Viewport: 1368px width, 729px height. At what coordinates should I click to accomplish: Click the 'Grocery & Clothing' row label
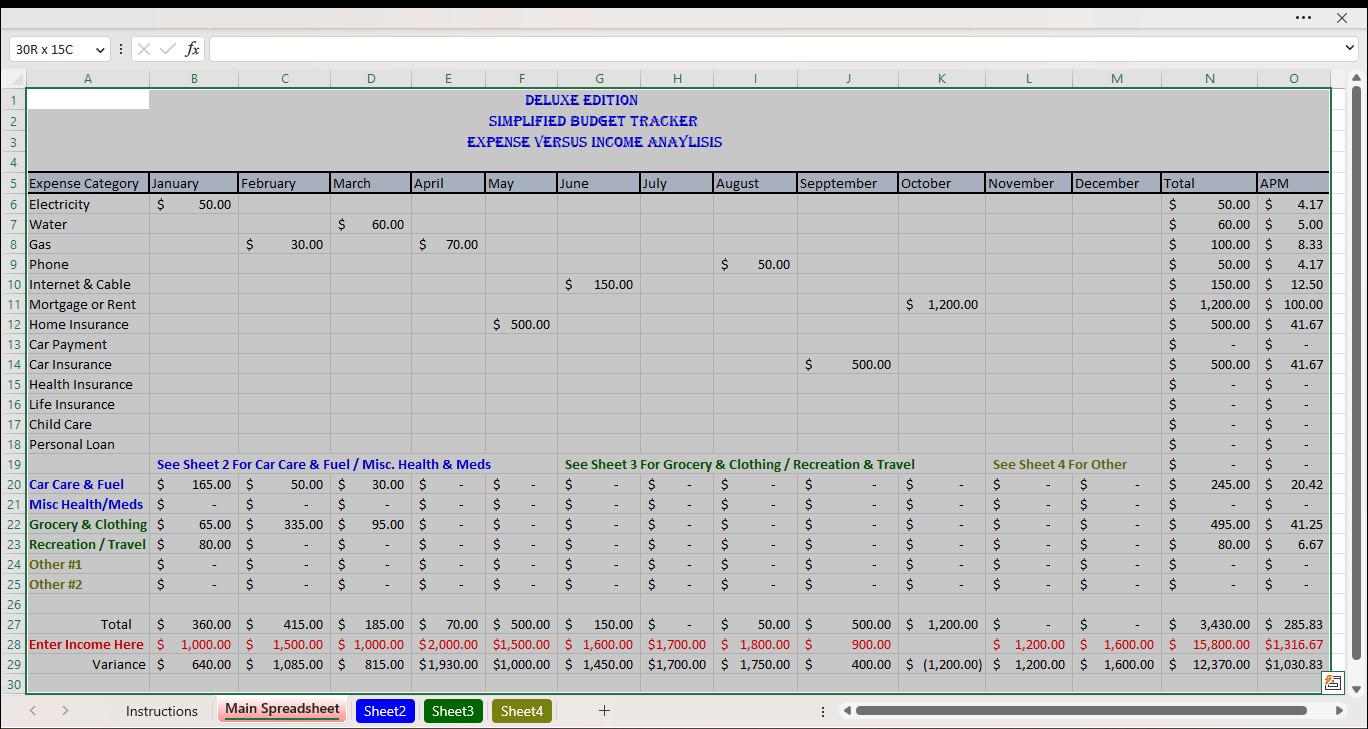click(x=88, y=524)
